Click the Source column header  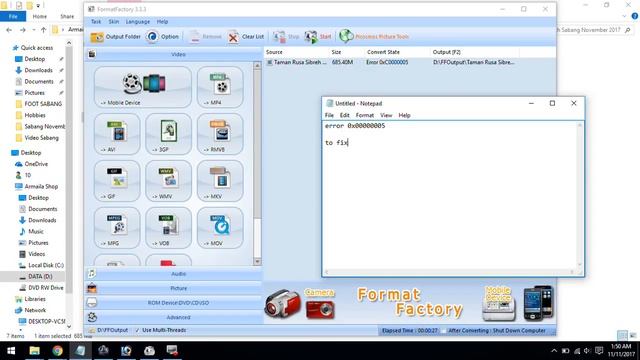pos(296,52)
